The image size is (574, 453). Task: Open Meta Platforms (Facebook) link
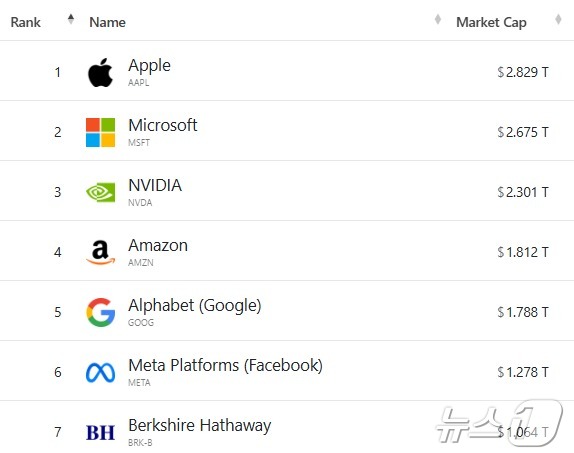tap(226, 365)
